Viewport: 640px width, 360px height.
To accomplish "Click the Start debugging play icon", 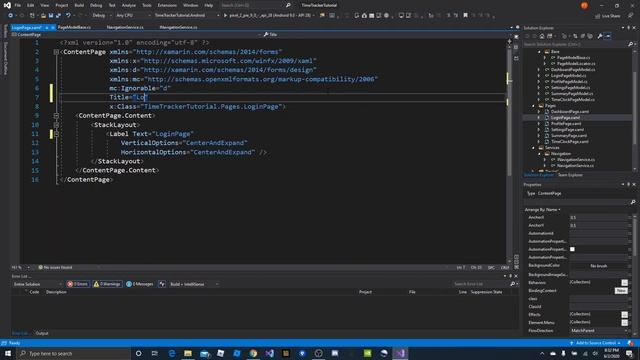I will pyautogui.click(x=225, y=16).
